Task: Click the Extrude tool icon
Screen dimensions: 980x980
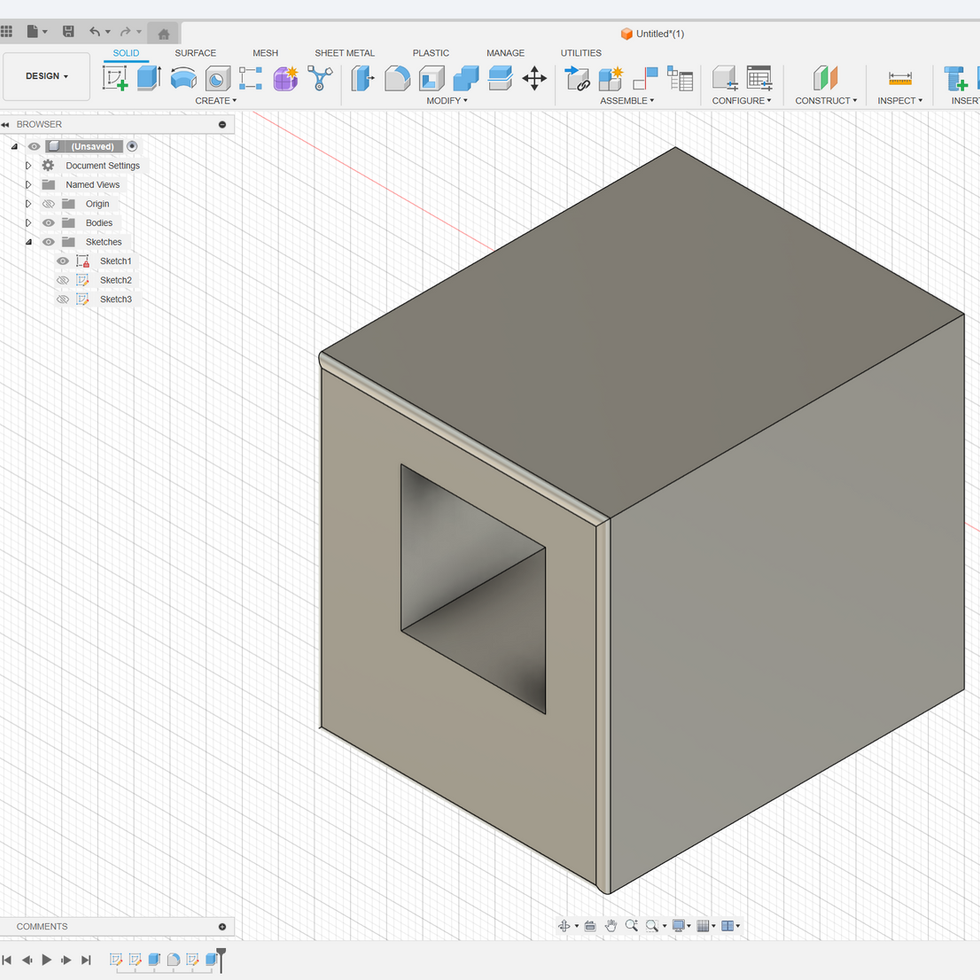Action: [149, 78]
